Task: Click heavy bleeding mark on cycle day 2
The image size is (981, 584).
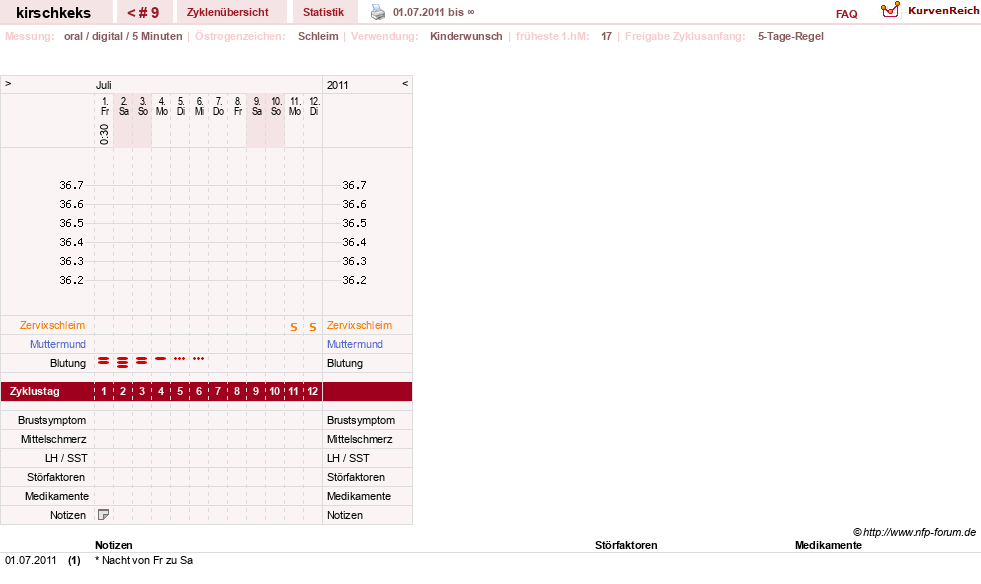Action: tap(123, 362)
